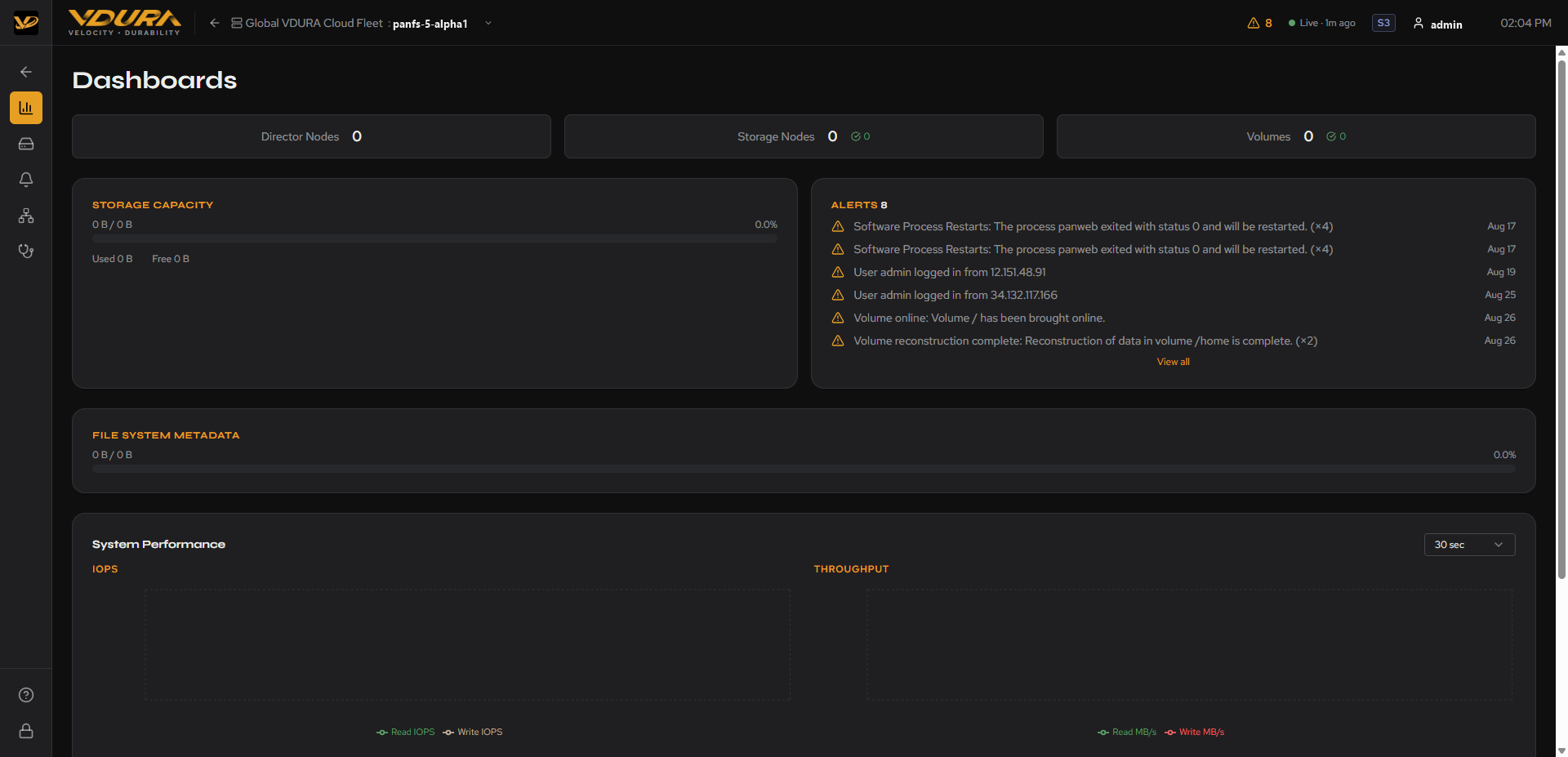Screen dimensions: 1568x757
Task: Click the VDURA Velocity Durability wordmark
Action: 124,23
